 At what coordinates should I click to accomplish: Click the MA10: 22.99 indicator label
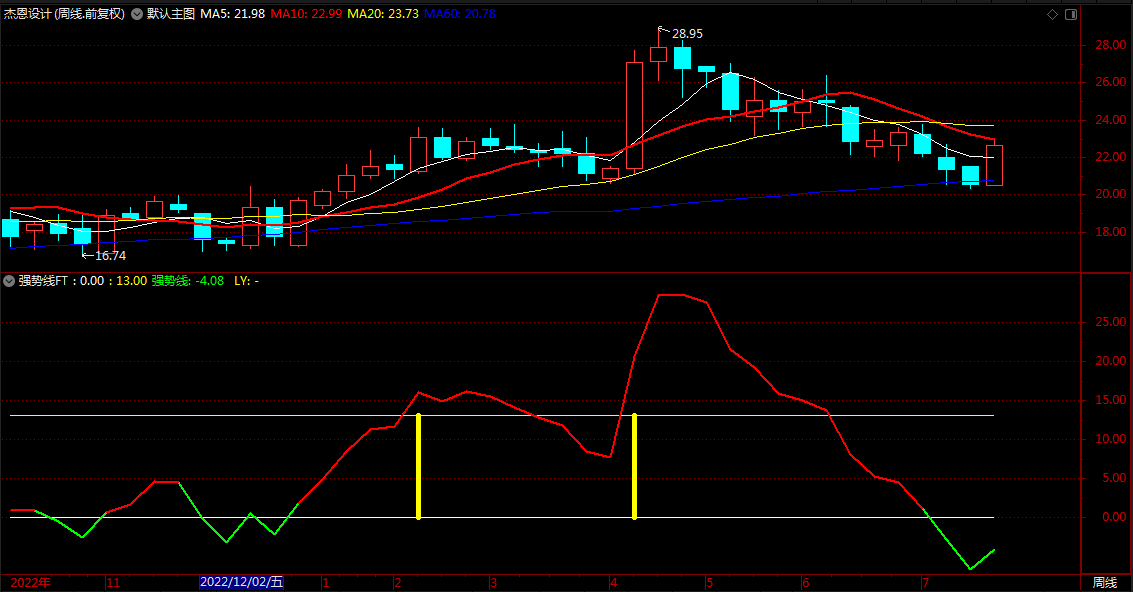(x=306, y=14)
